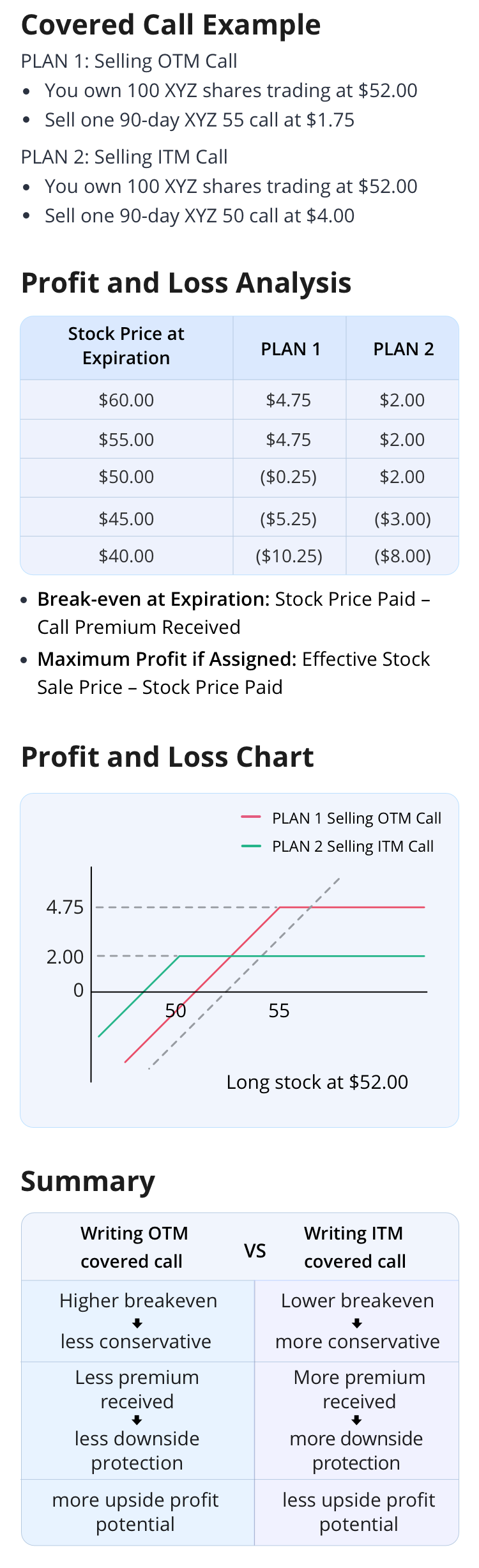Click the 55 x-axis label on chart
The width and height of the screenshot is (479, 1568).
(279, 1011)
